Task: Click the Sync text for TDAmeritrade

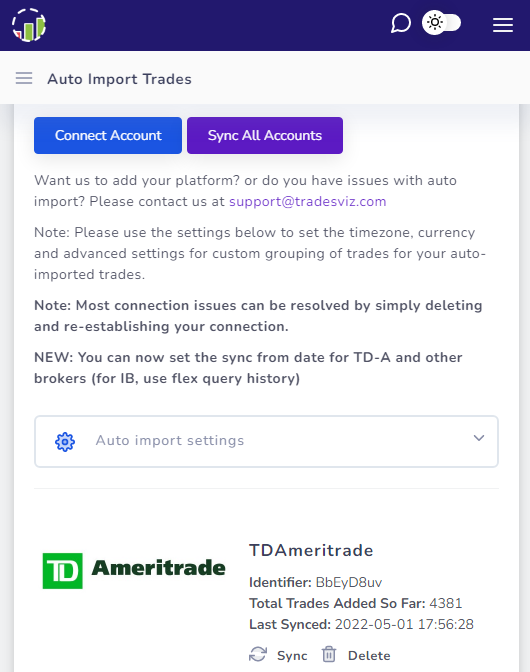Action: click(292, 656)
